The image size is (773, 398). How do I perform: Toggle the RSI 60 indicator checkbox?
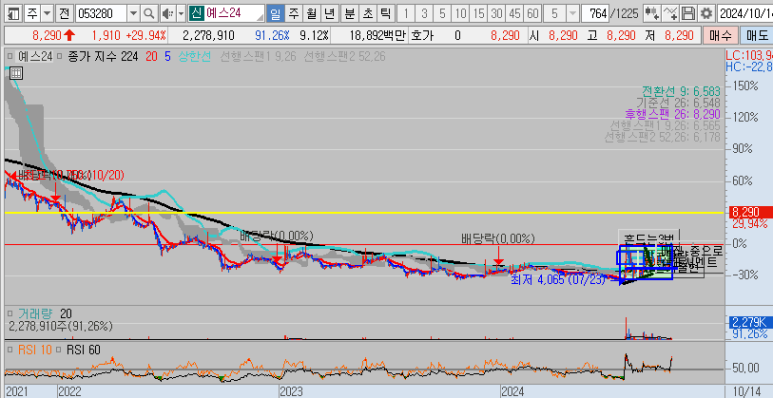(x=59, y=350)
